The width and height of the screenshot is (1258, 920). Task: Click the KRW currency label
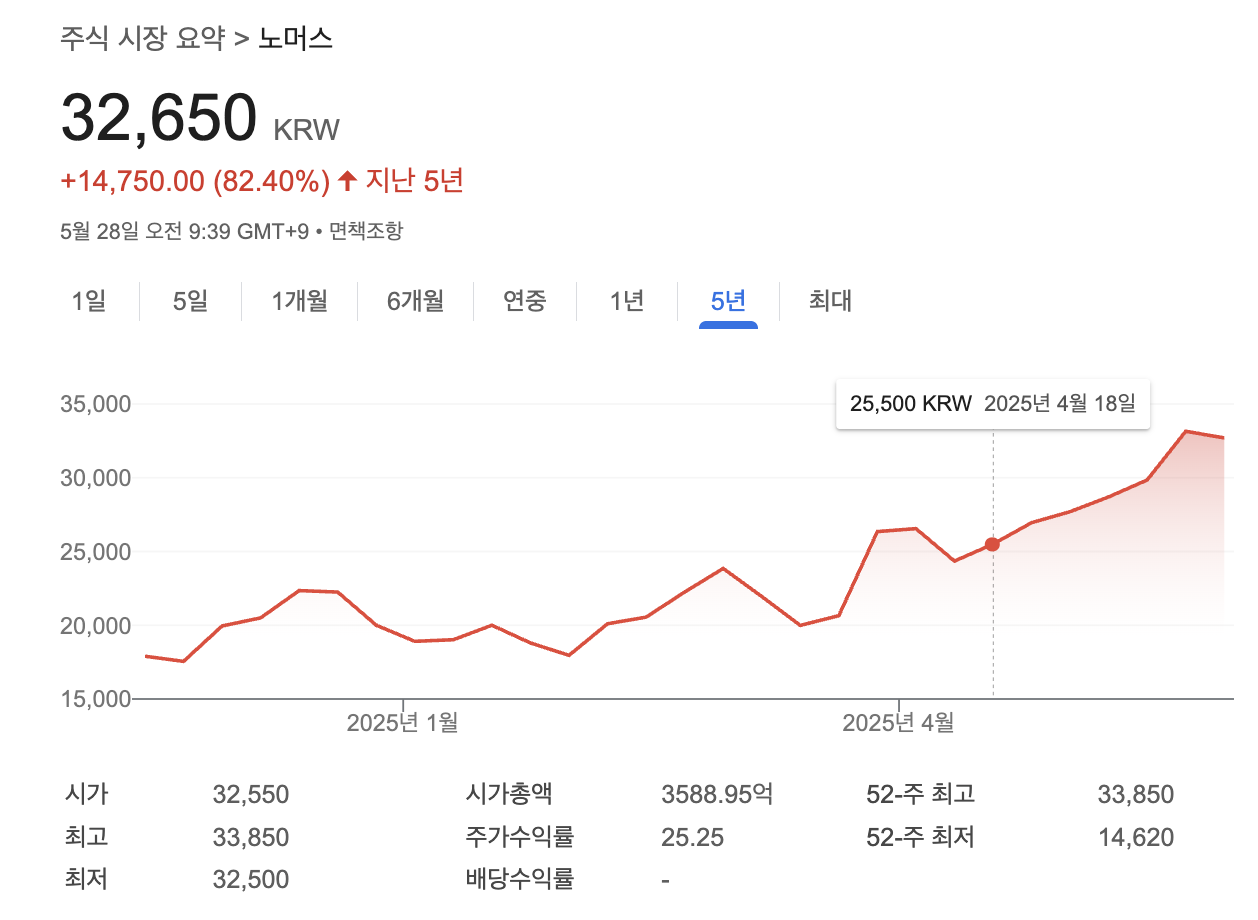[x=307, y=130]
